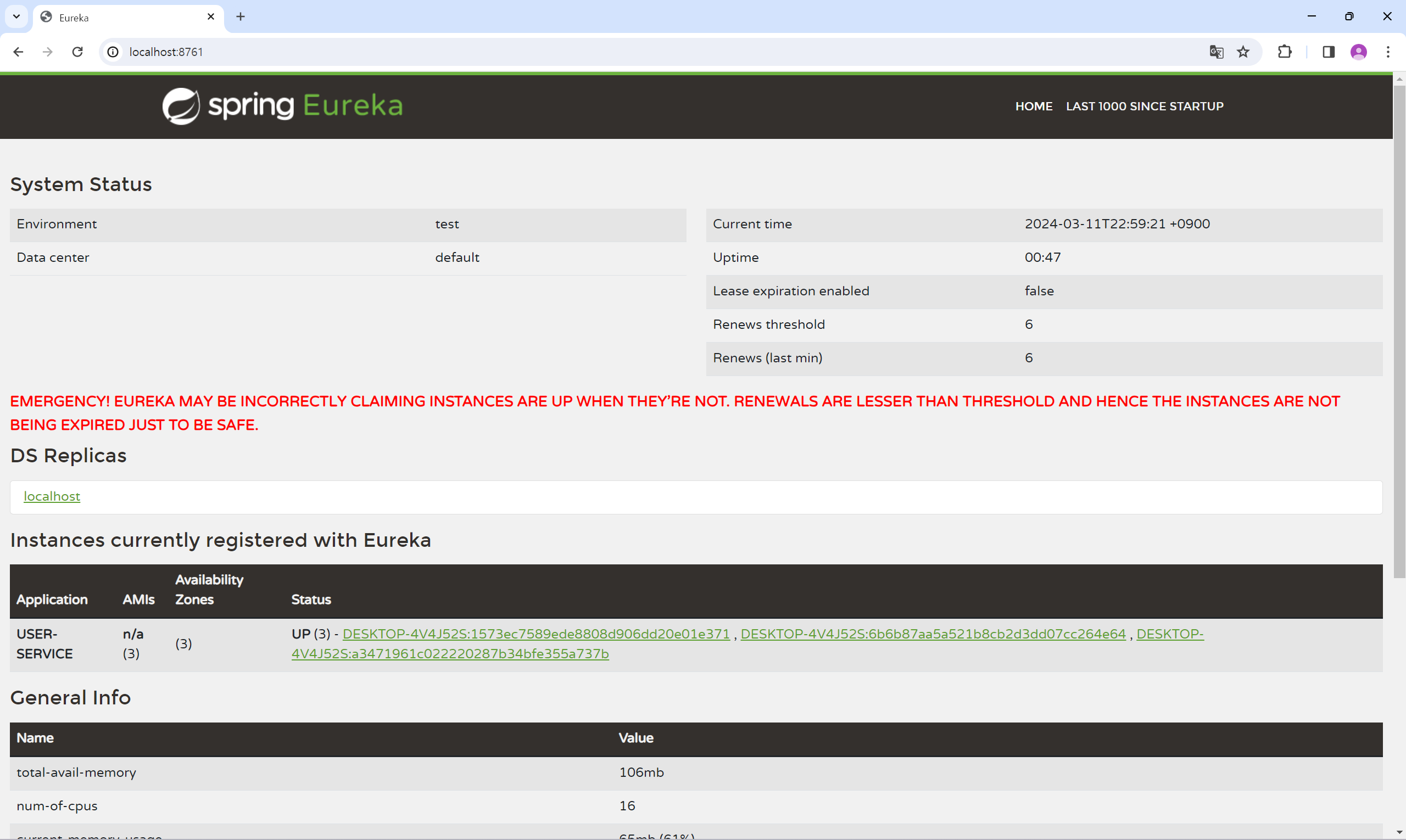Open the localhost replica link
Image resolution: width=1406 pixels, height=840 pixels.
(x=52, y=496)
